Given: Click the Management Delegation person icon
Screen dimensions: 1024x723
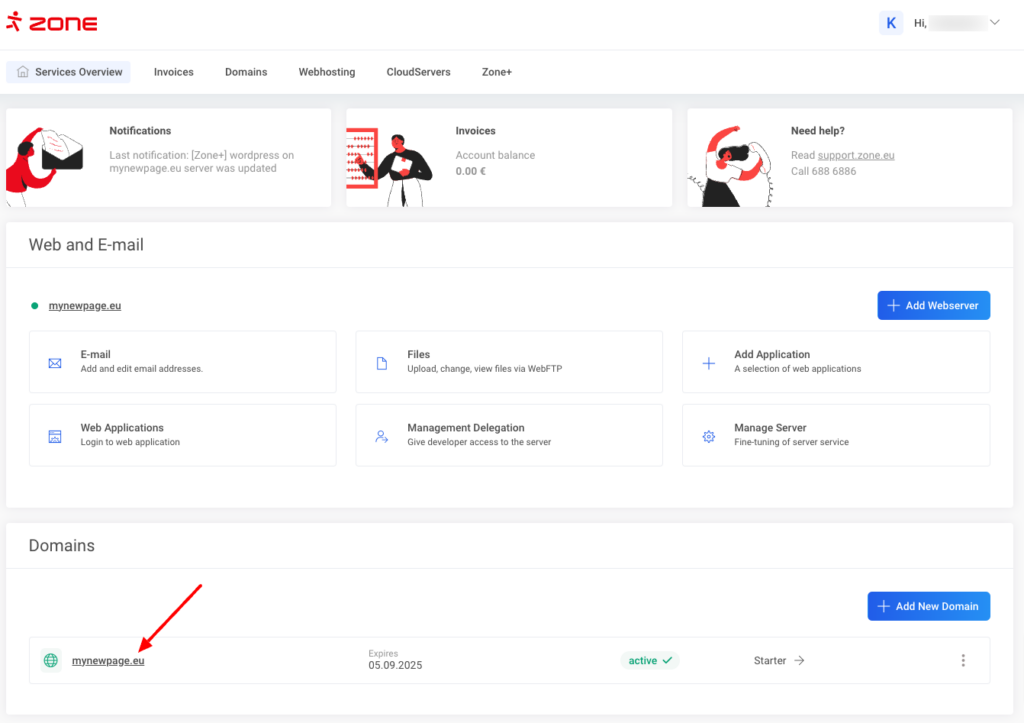Looking at the screenshot, I should click(381, 436).
